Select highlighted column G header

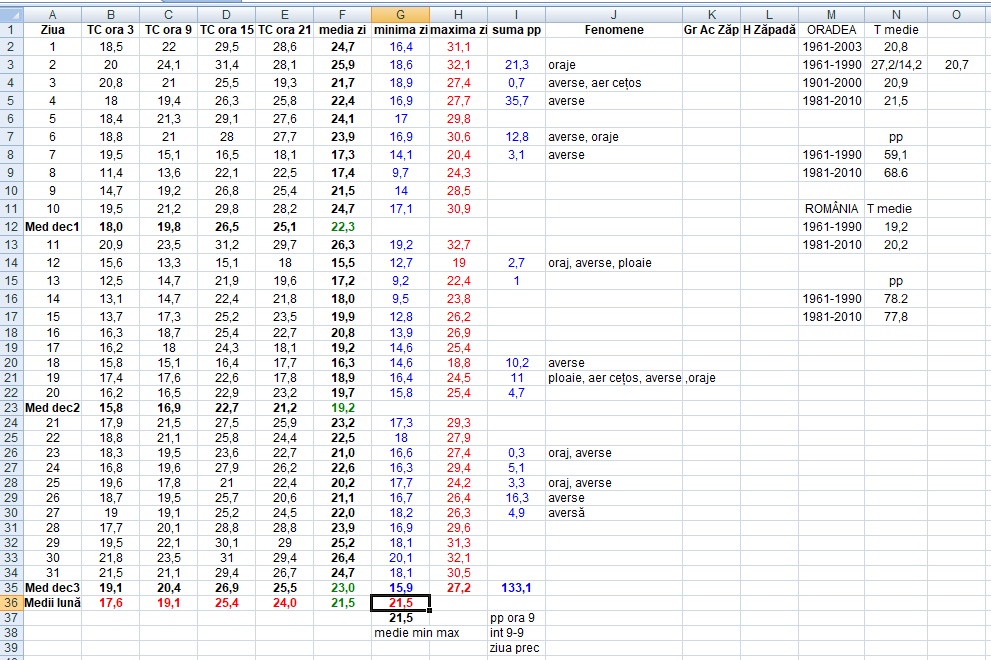click(x=400, y=15)
